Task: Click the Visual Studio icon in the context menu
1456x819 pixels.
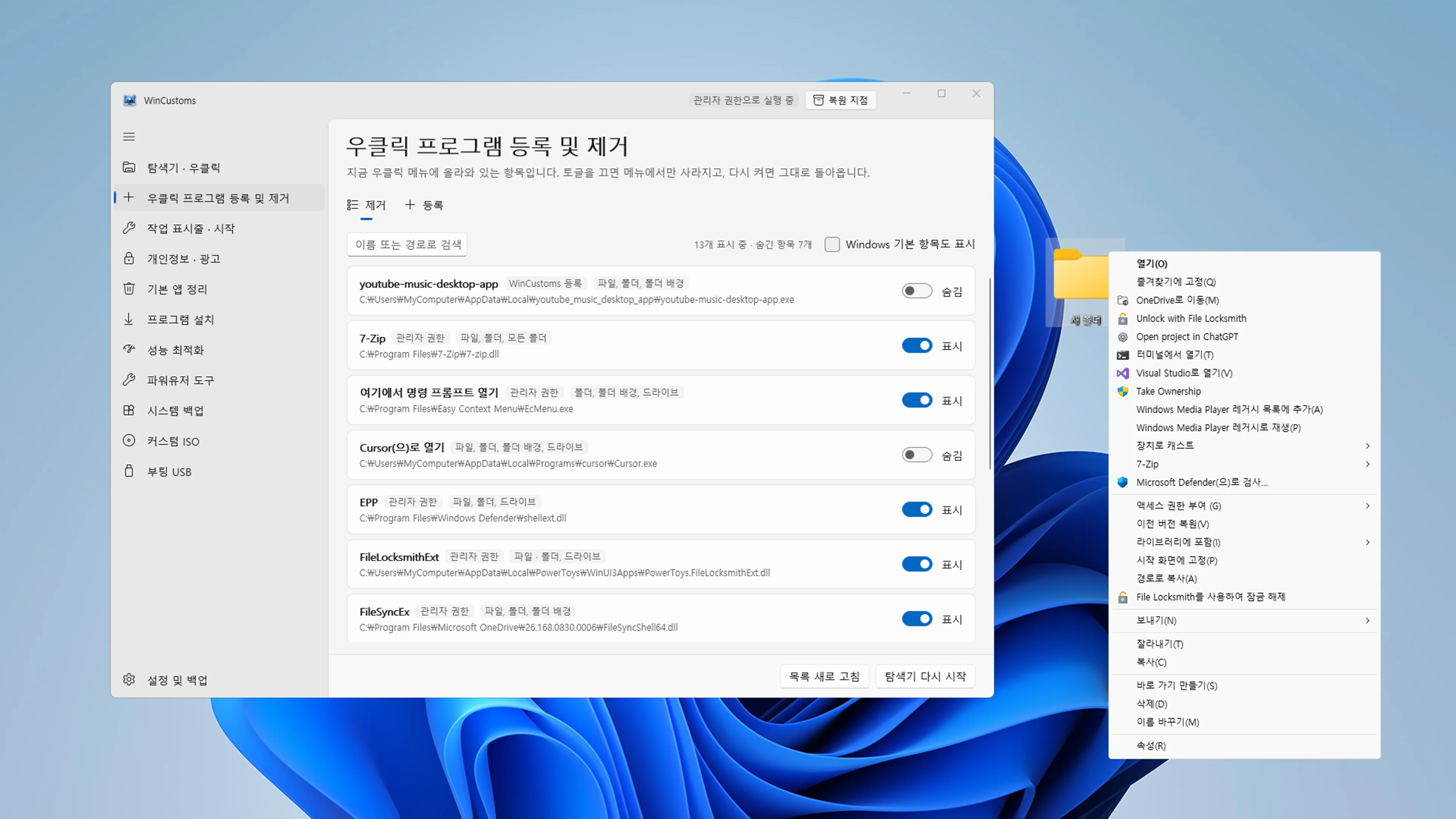Action: 1123,373
